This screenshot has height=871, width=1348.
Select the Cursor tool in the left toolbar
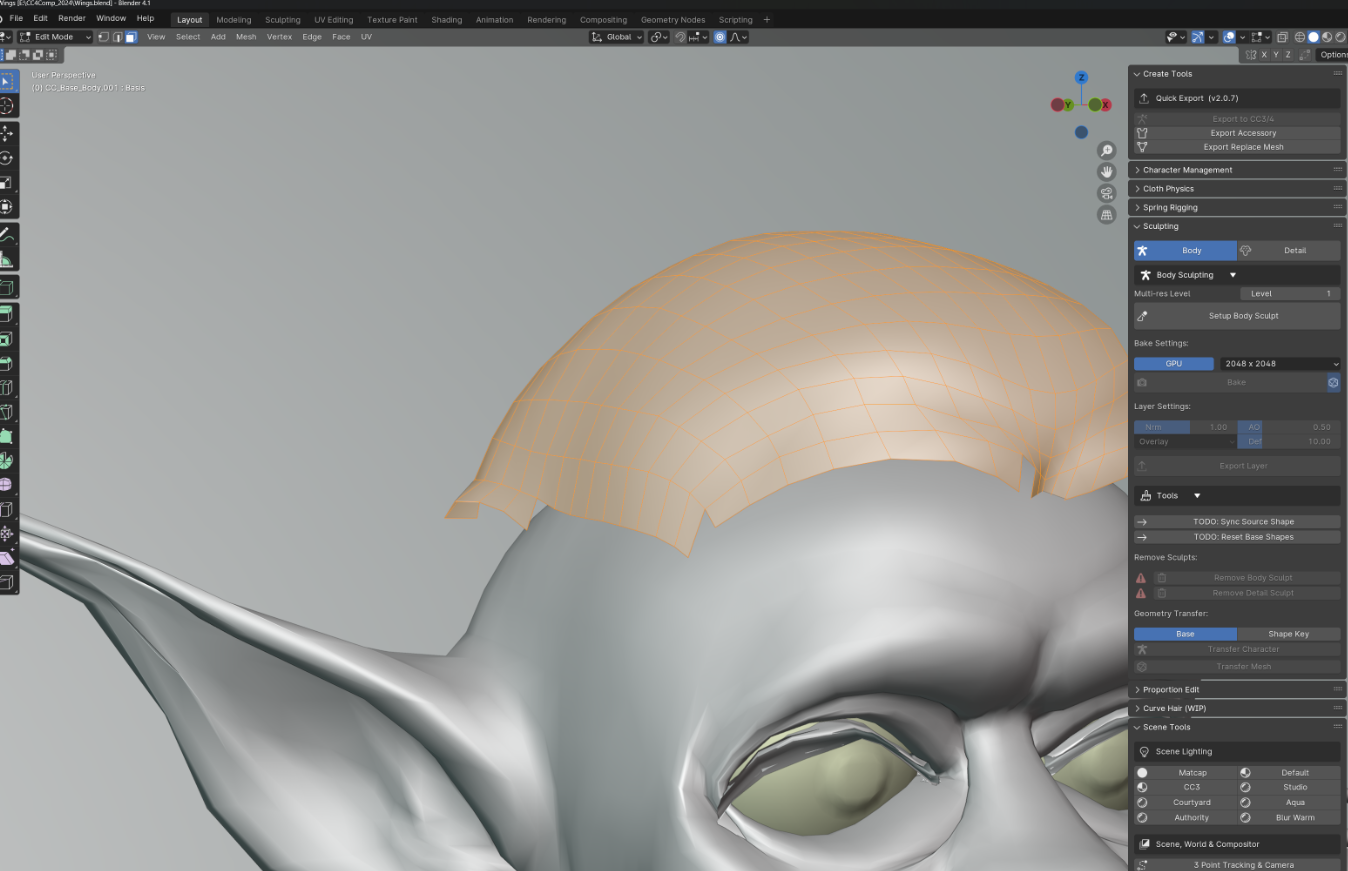pyautogui.click(x=7, y=106)
